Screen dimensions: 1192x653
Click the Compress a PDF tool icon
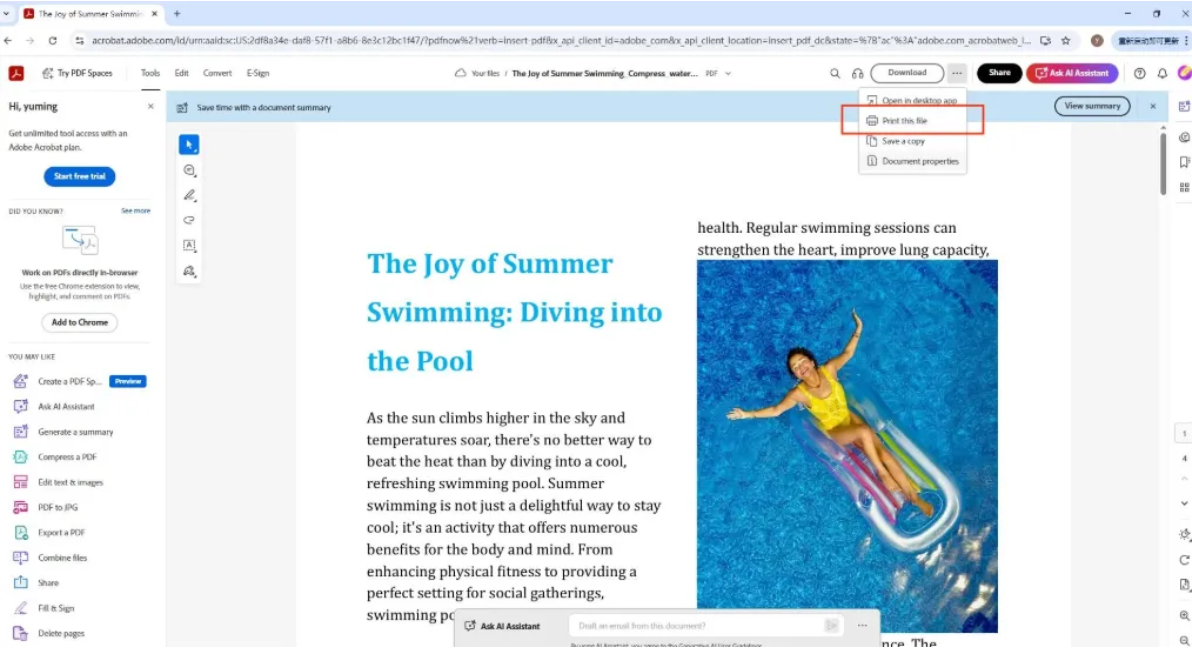[x=21, y=457]
